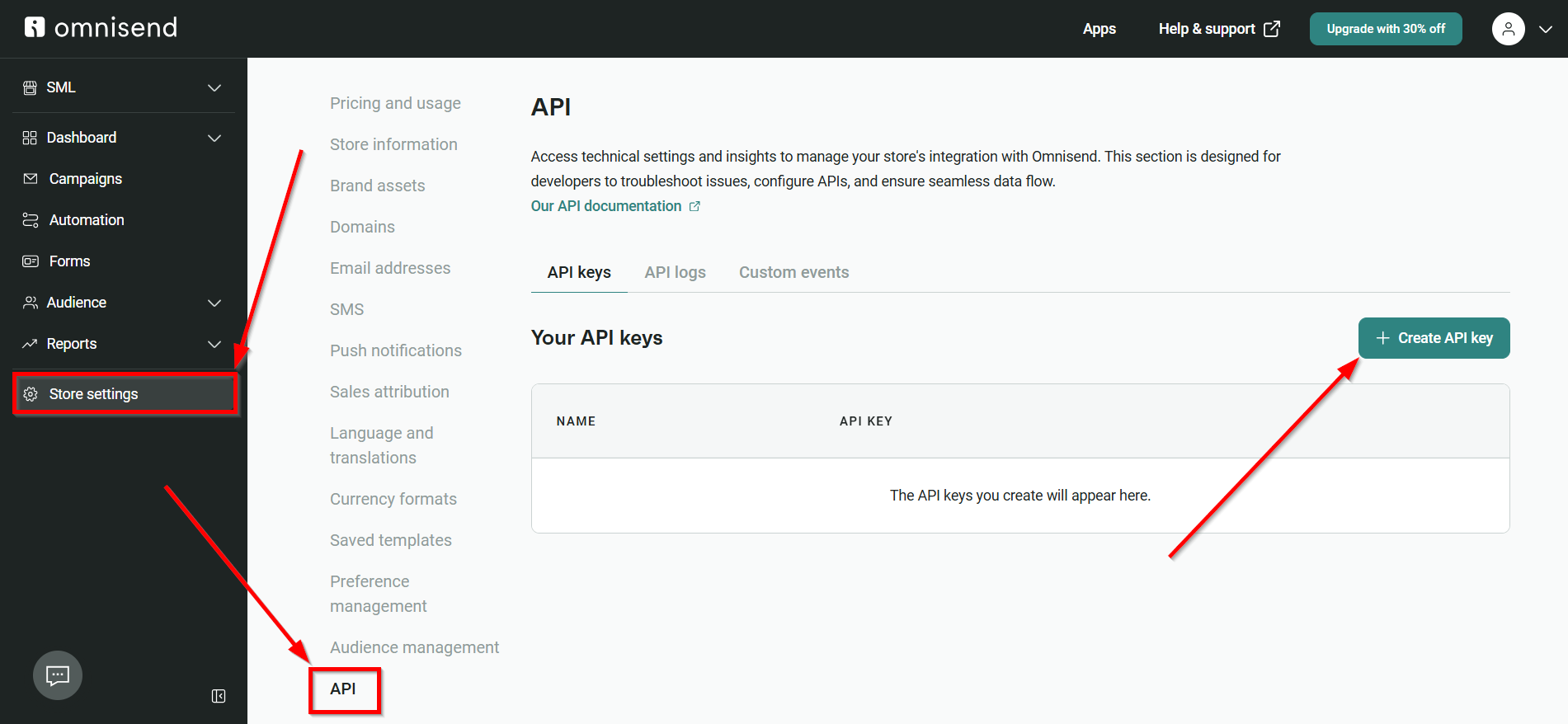Click the Create API key button

1434,338
